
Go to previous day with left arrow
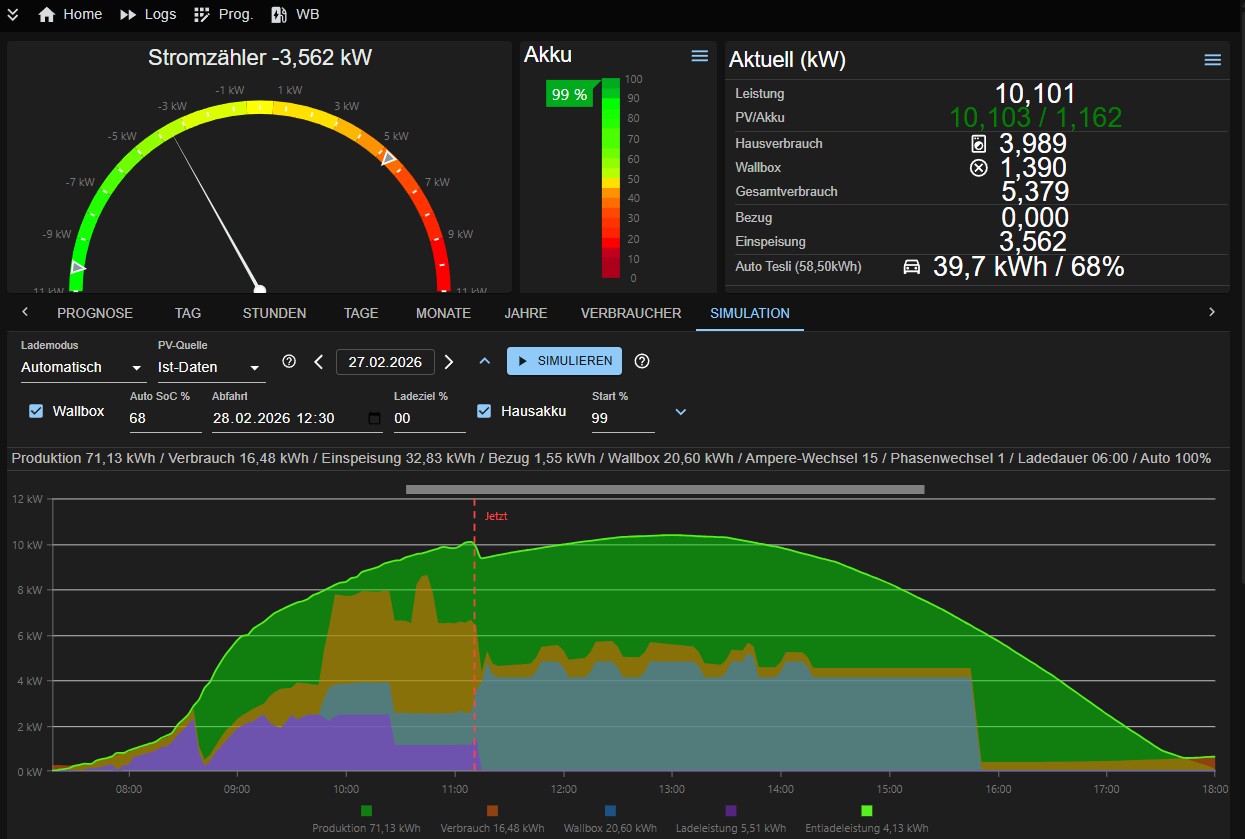pyautogui.click(x=319, y=361)
